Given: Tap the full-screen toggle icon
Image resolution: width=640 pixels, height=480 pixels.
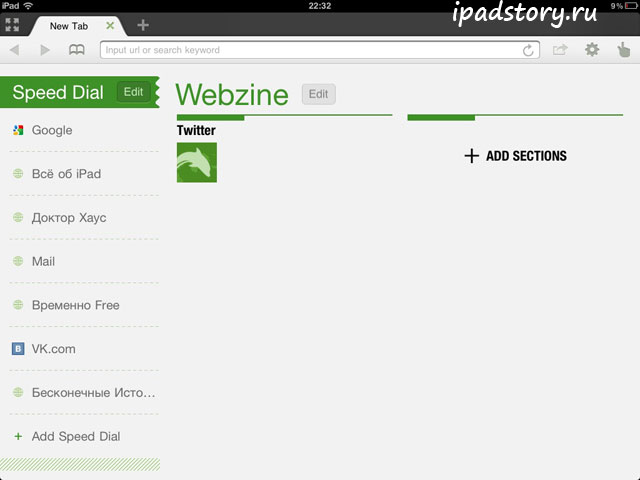Looking at the screenshot, I should tap(12, 25).
